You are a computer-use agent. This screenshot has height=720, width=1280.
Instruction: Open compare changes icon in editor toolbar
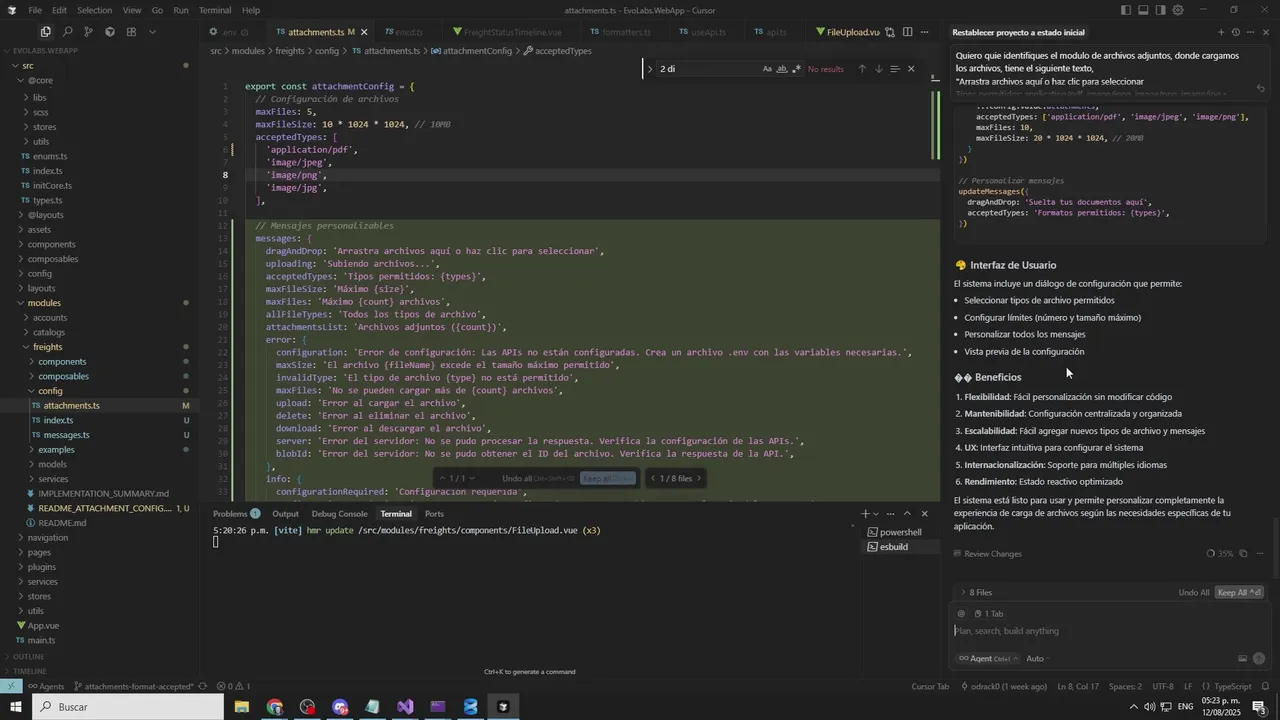coord(890,32)
